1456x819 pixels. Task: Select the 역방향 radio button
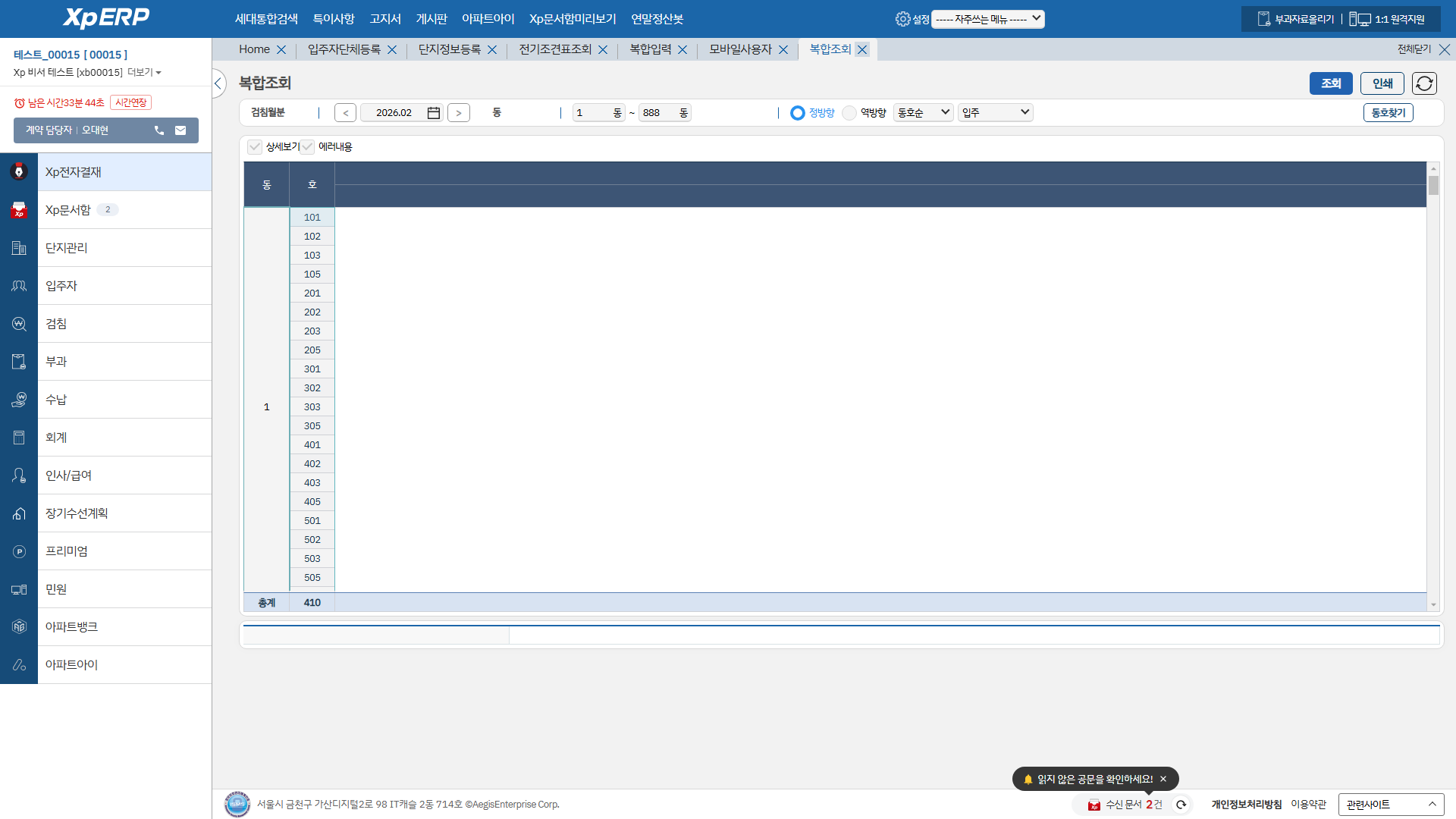[849, 113]
